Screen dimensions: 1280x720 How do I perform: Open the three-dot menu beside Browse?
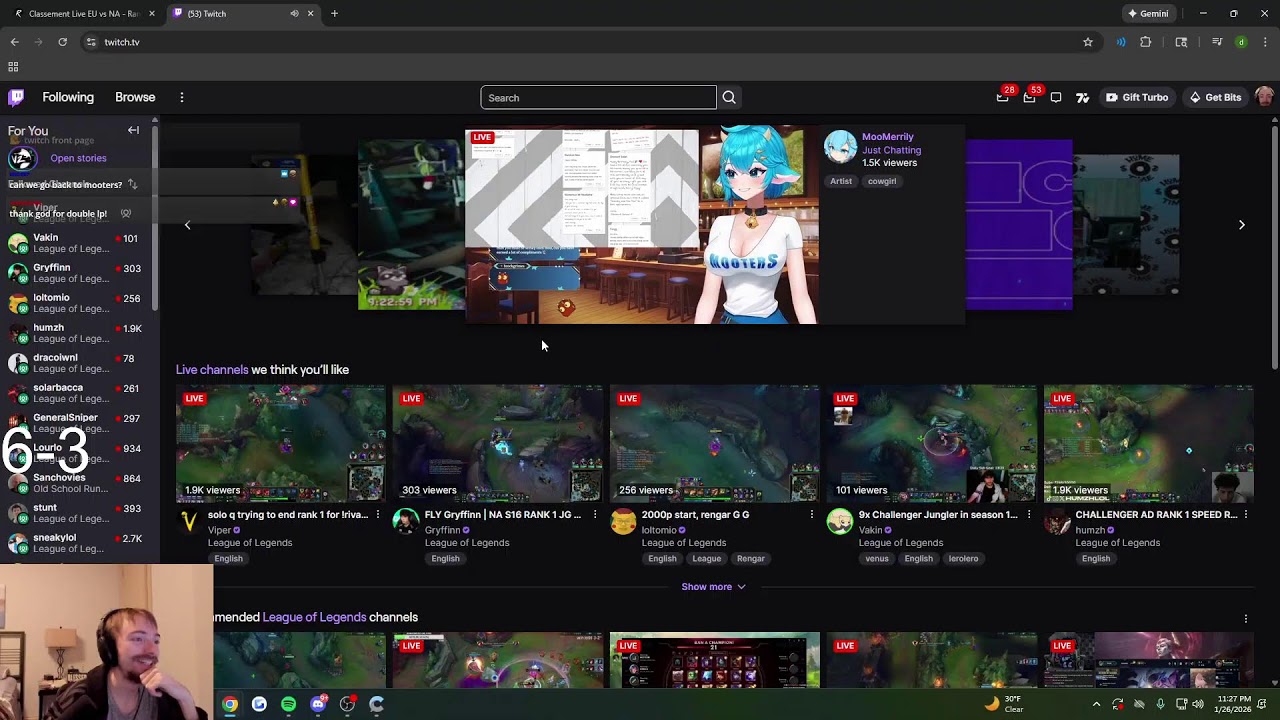[182, 97]
